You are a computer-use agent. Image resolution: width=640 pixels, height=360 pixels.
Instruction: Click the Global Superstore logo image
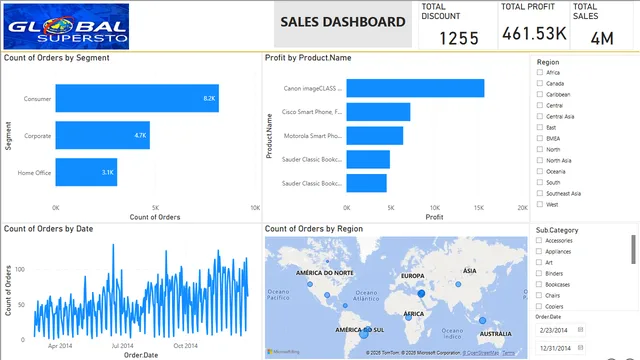pyautogui.click(x=66, y=27)
